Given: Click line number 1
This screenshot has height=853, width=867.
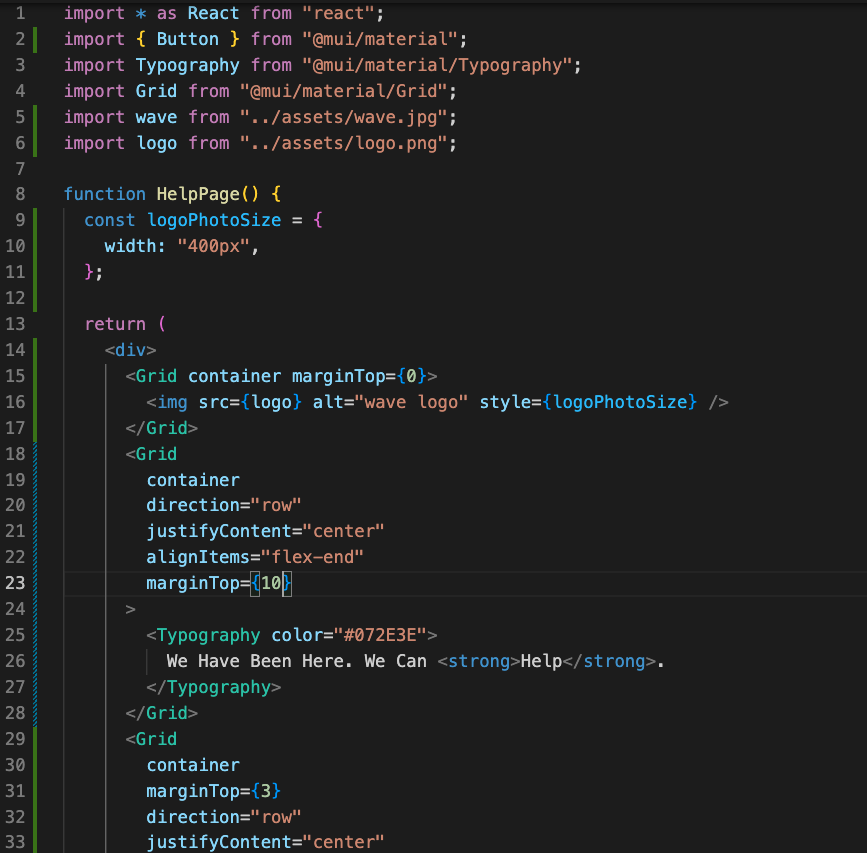Looking at the screenshot, I should pyautogui.click(x=20, y=13).
